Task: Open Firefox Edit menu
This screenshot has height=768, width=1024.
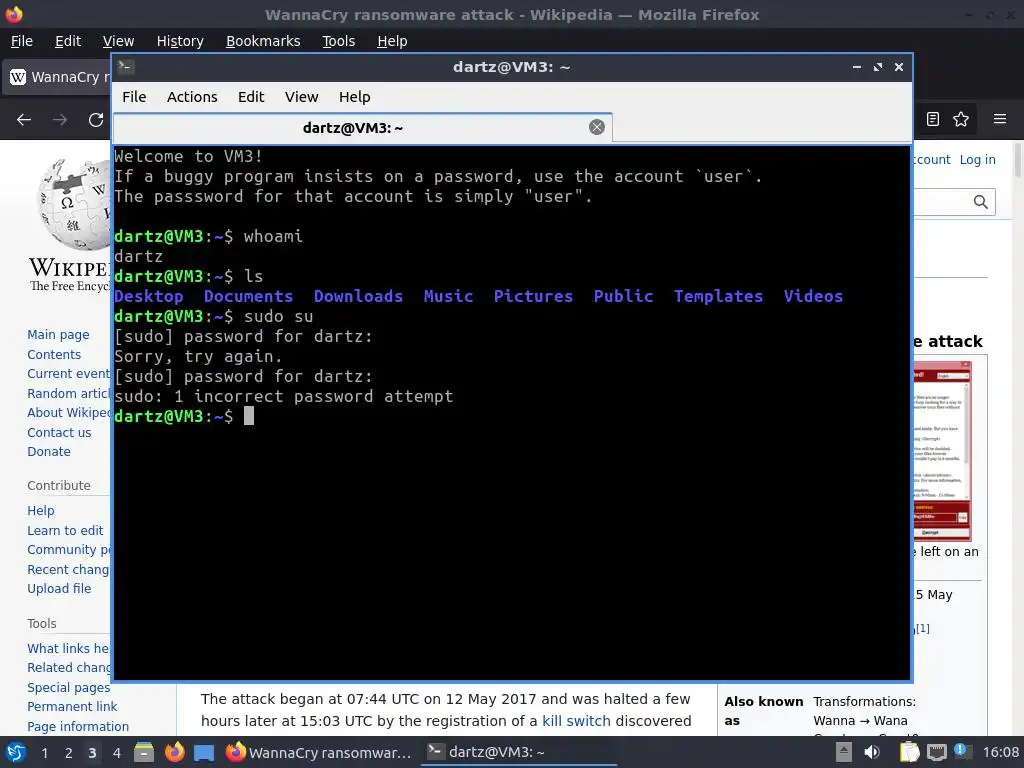Action: [x=68, y=41]
